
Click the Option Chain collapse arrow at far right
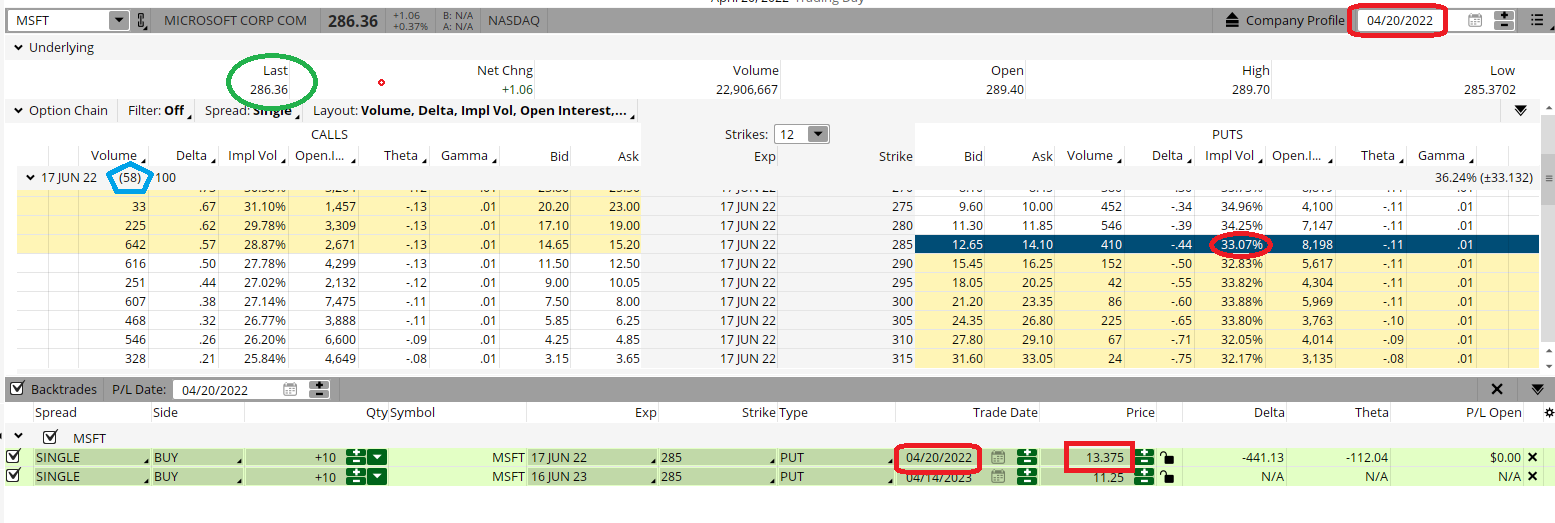pyautogui.click(x=1521, y=110)
